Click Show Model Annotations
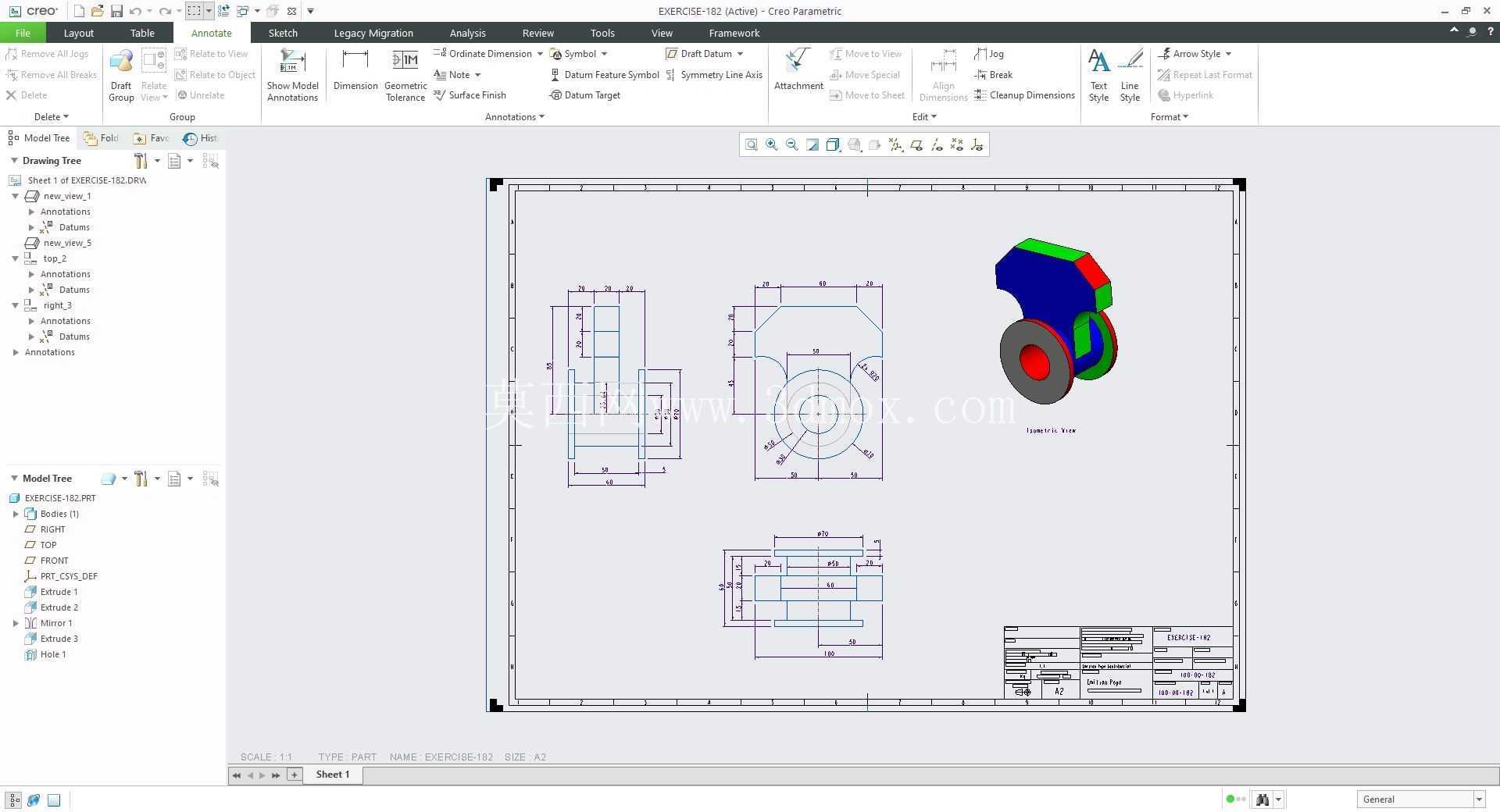1500x812 pixels. coord(292,75)
